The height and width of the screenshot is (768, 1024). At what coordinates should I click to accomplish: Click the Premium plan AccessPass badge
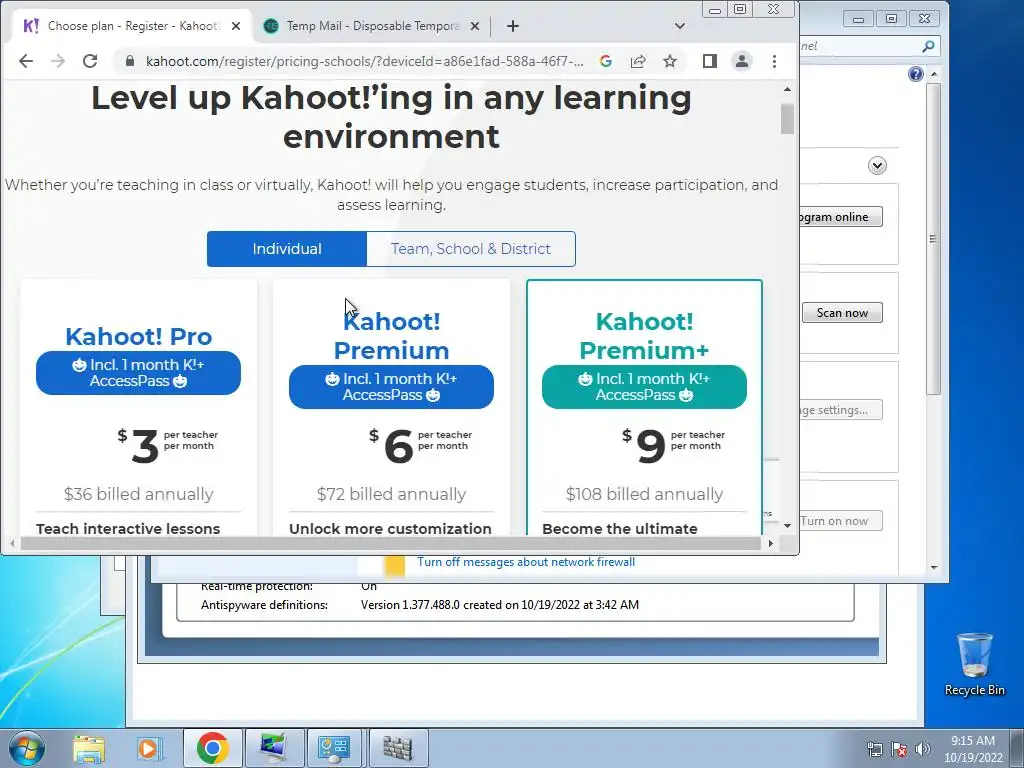[x=391, y=387]
